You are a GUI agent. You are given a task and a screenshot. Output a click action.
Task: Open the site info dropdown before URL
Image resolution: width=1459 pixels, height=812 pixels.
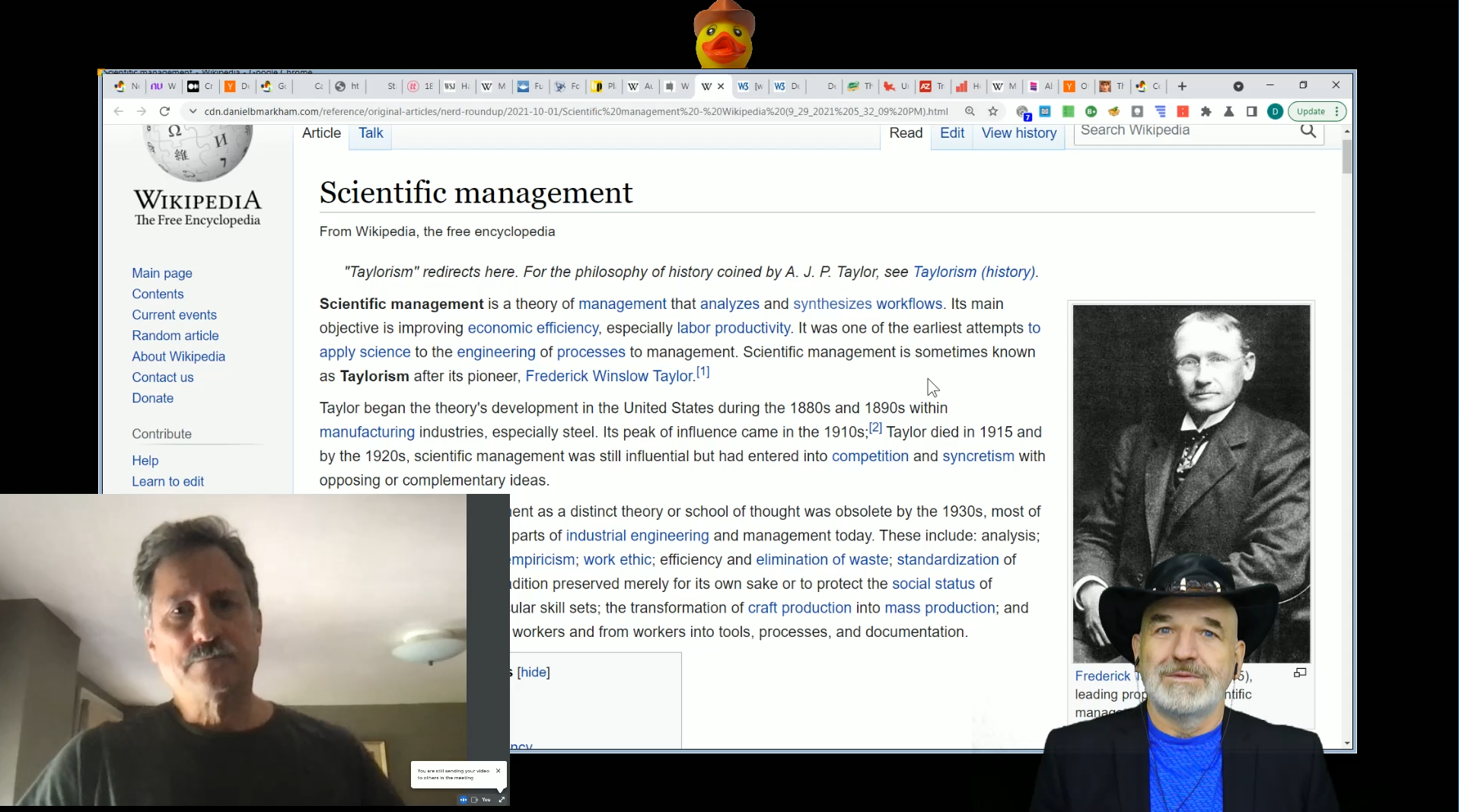point(193,111)
